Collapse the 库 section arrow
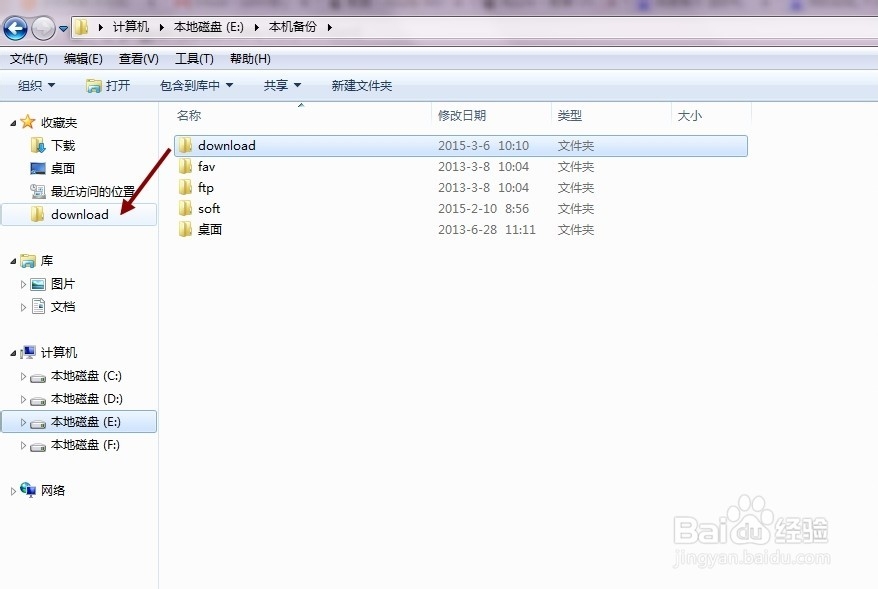This screenshot has width=878, height=589. 13,261
